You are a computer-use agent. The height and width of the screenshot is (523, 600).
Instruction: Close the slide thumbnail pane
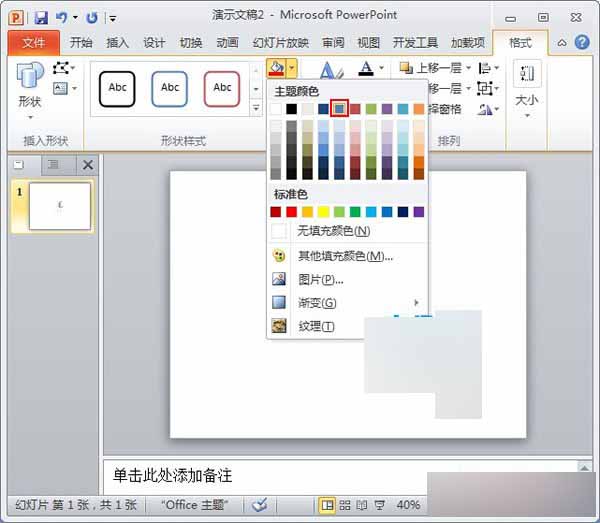coord(88,165)
